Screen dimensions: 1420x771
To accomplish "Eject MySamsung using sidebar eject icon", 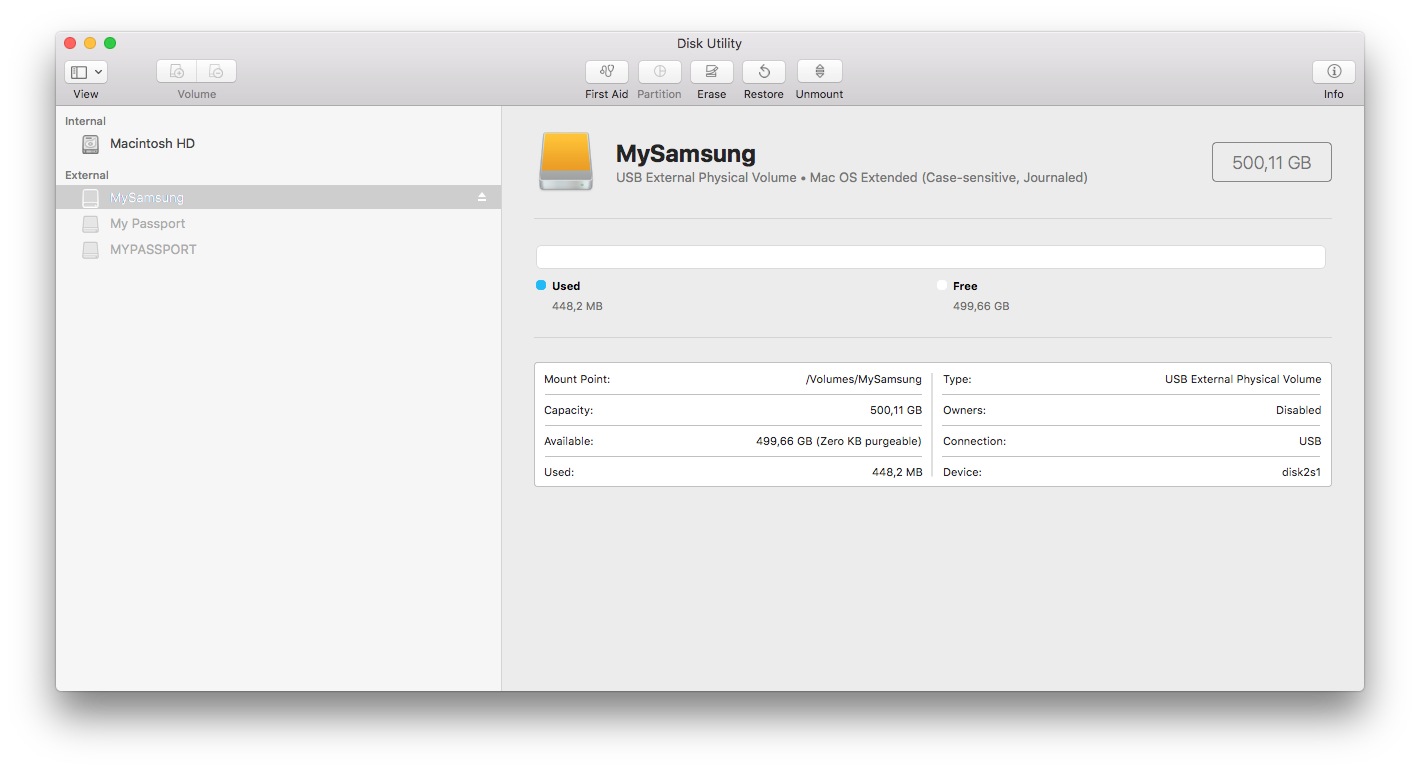I will click(482, 197).
